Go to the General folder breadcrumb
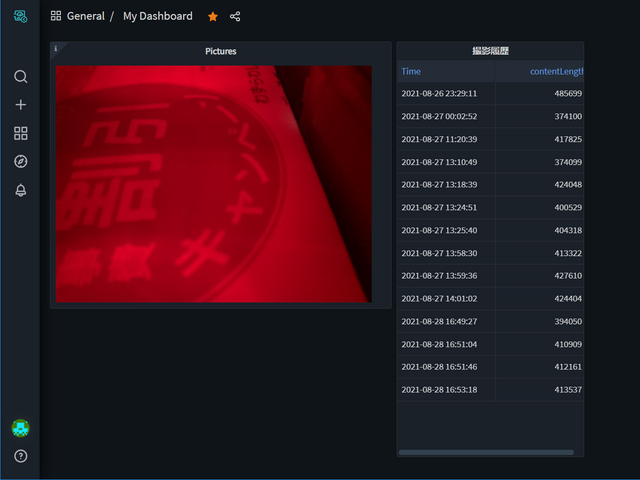The image size is (640, 480). [85, 17]
